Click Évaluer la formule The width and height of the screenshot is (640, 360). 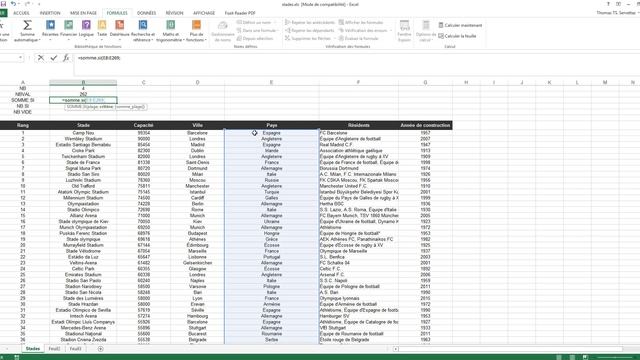(359, 38)
